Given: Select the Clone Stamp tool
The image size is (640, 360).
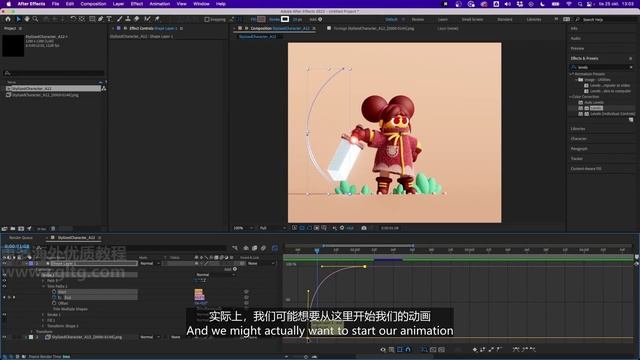Looking at the screenshot, I should coord(128,19).
